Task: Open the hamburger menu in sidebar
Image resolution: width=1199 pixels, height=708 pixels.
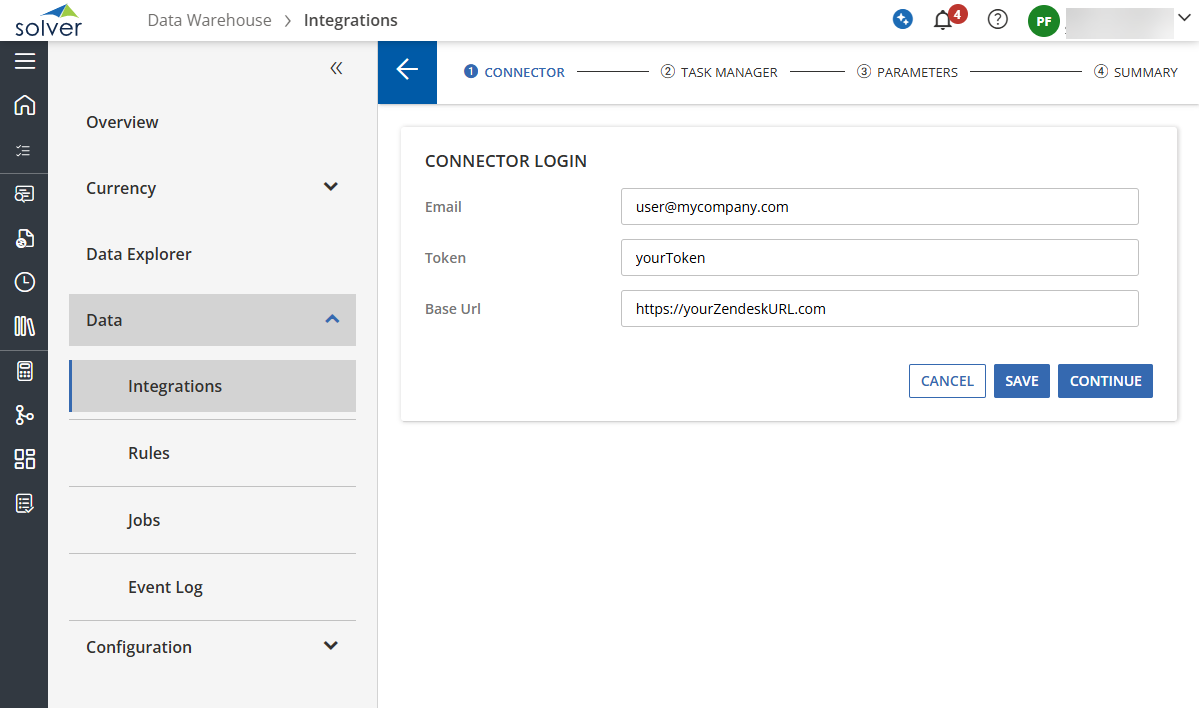Action: (24, 62)
